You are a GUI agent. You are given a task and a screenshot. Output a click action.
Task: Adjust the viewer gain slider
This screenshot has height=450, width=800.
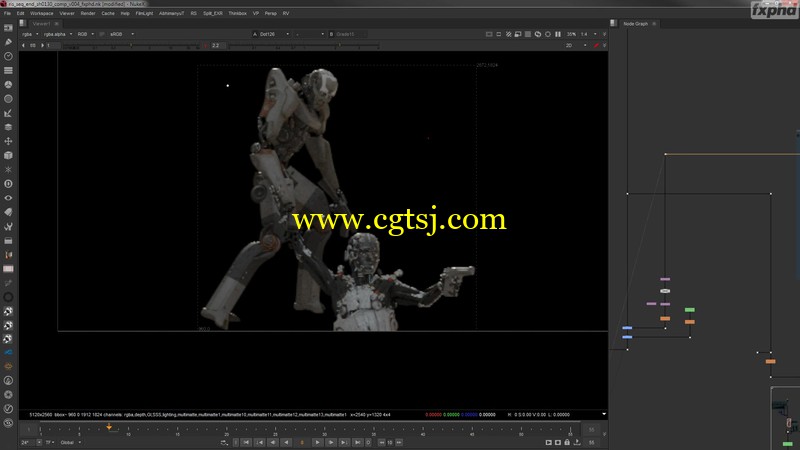point(132,46)
